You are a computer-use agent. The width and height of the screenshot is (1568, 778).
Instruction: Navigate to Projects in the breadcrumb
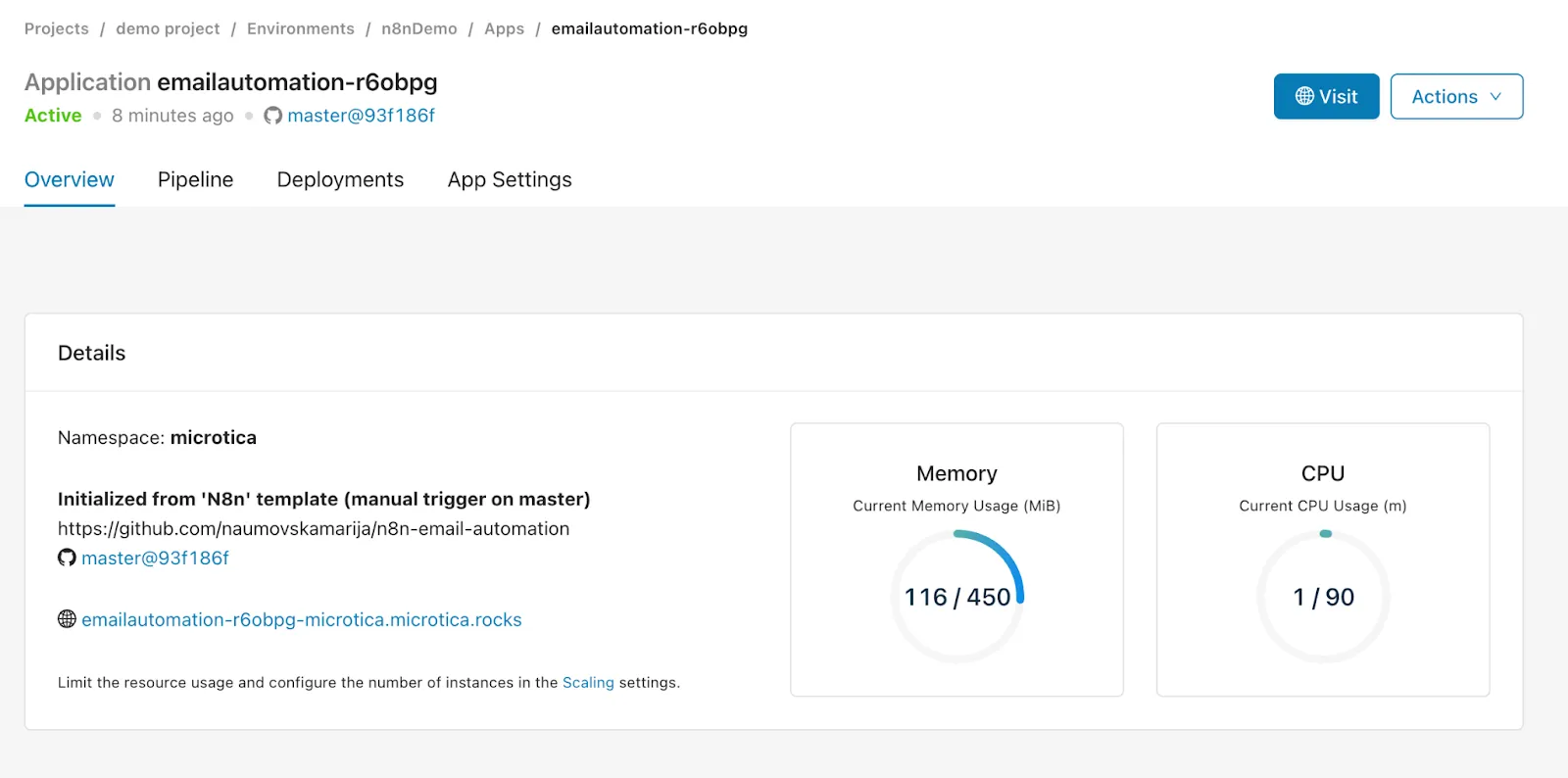coord(57,28)
